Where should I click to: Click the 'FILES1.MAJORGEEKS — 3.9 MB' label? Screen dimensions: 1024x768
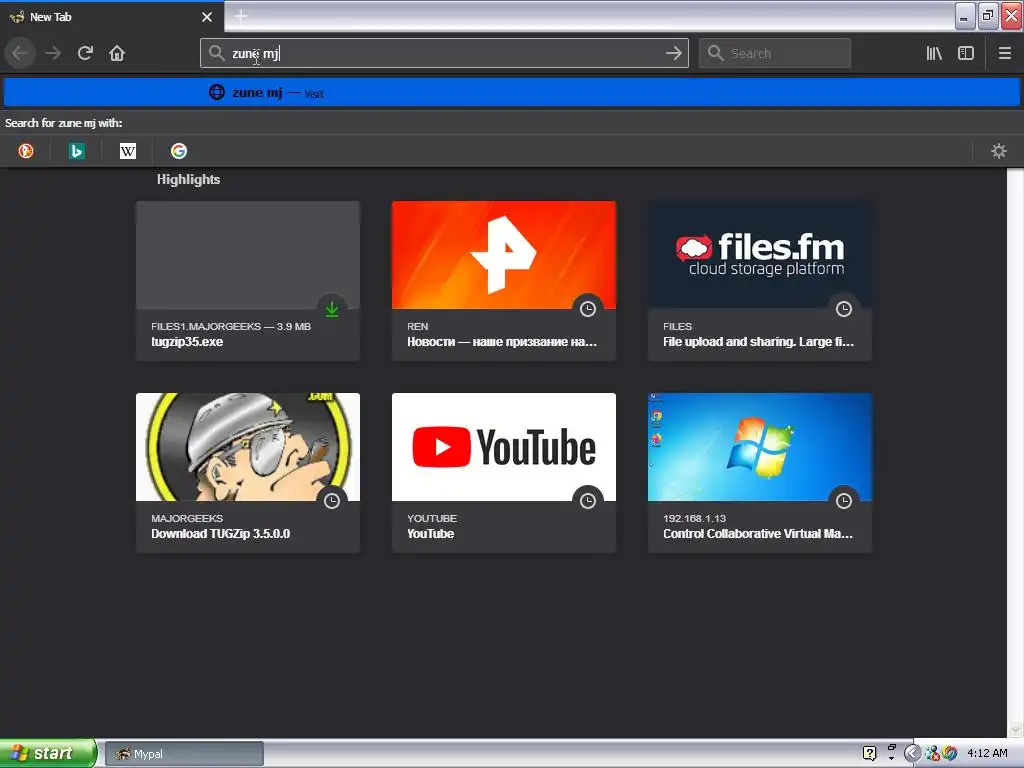231,327
